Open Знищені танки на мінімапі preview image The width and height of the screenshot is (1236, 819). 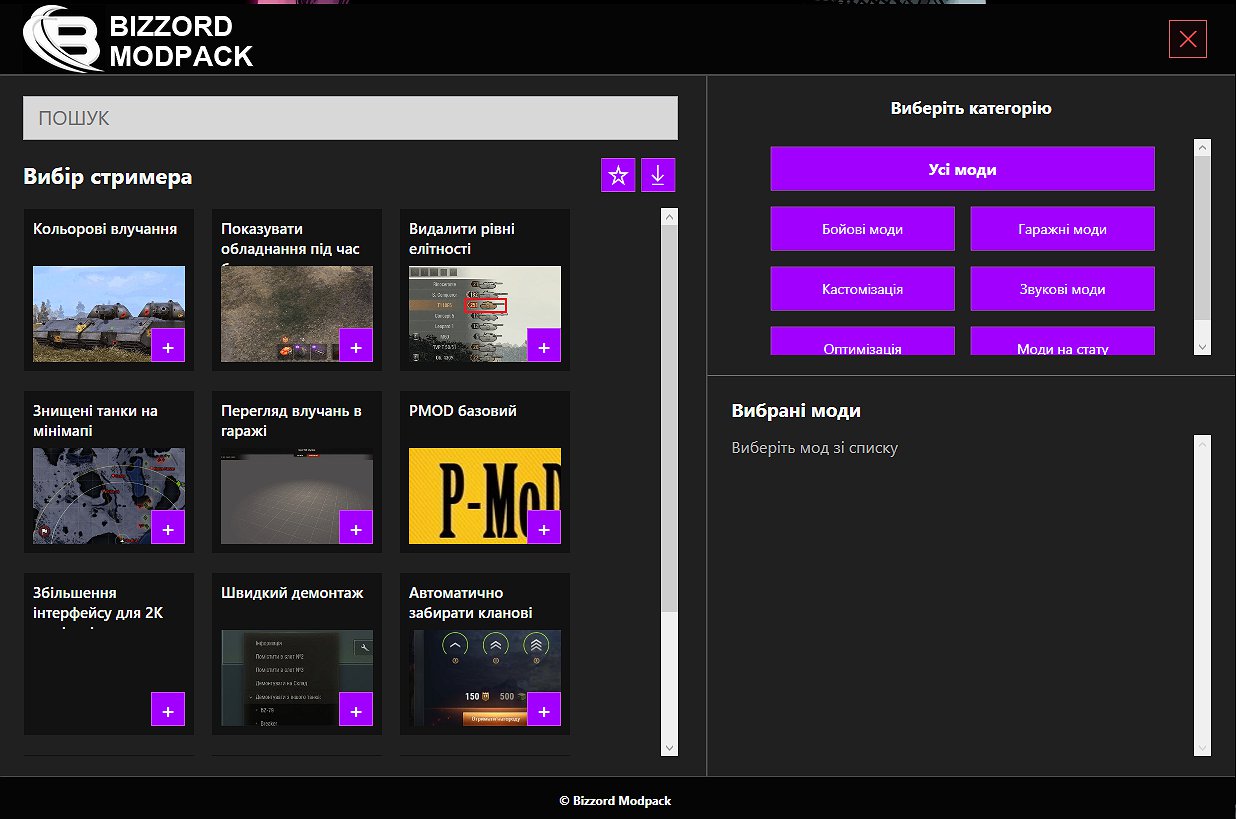(109, 496)
